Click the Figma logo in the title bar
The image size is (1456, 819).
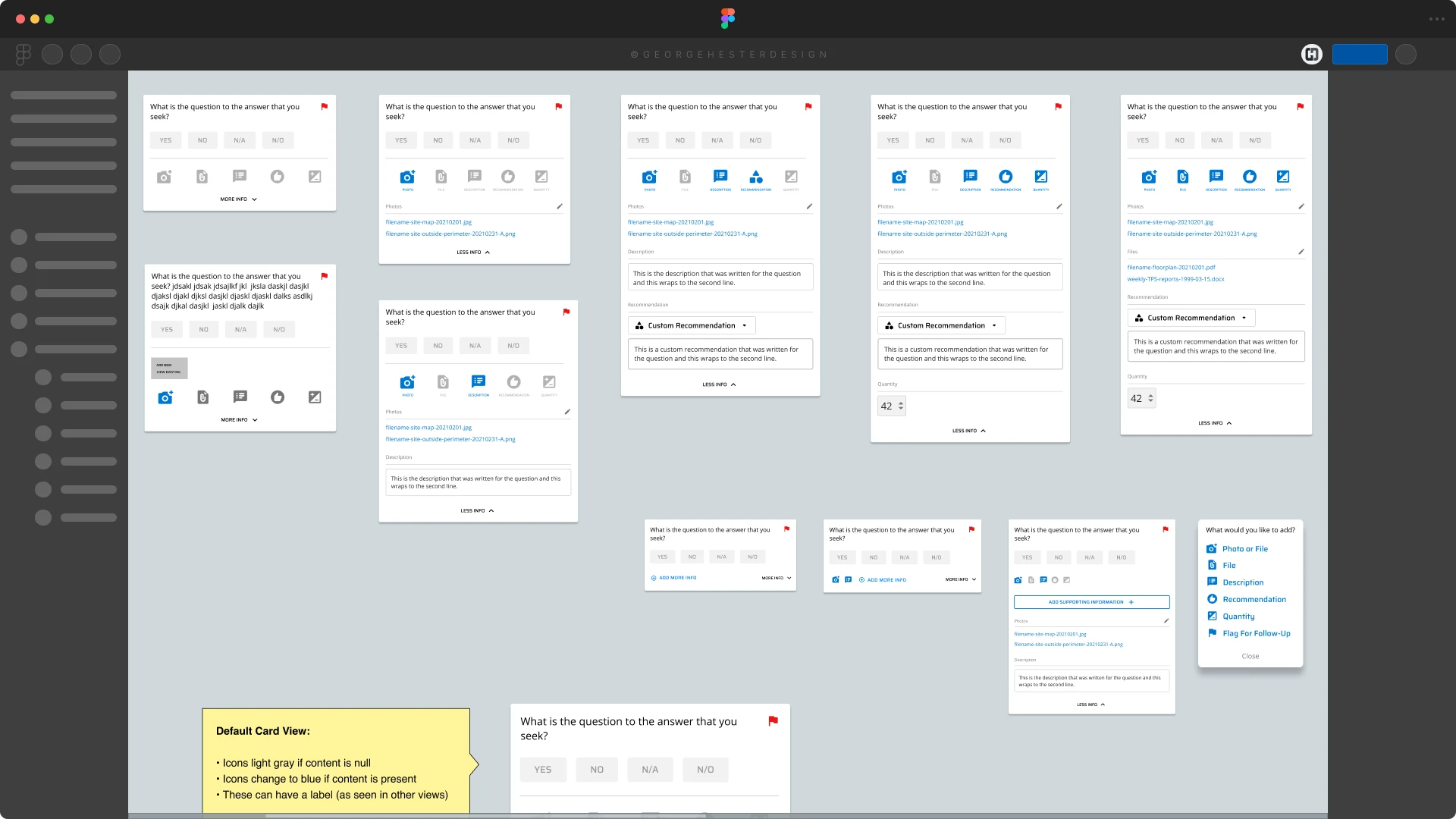point(728,18)
